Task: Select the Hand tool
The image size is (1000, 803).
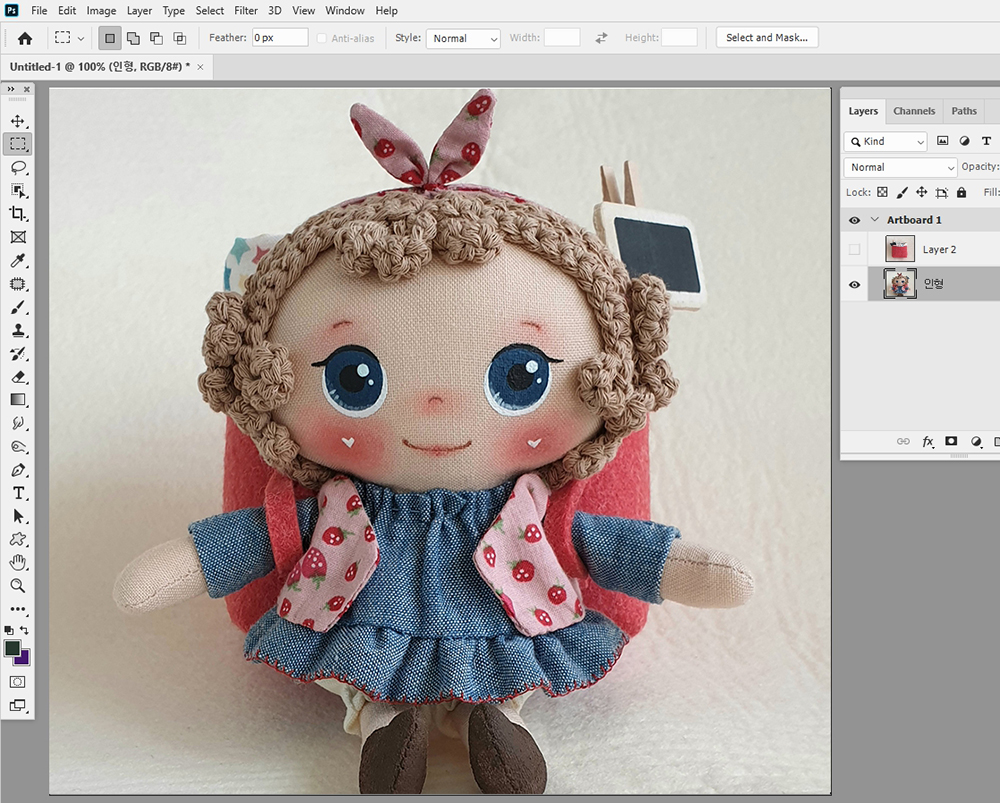Action: click(18, 563)
